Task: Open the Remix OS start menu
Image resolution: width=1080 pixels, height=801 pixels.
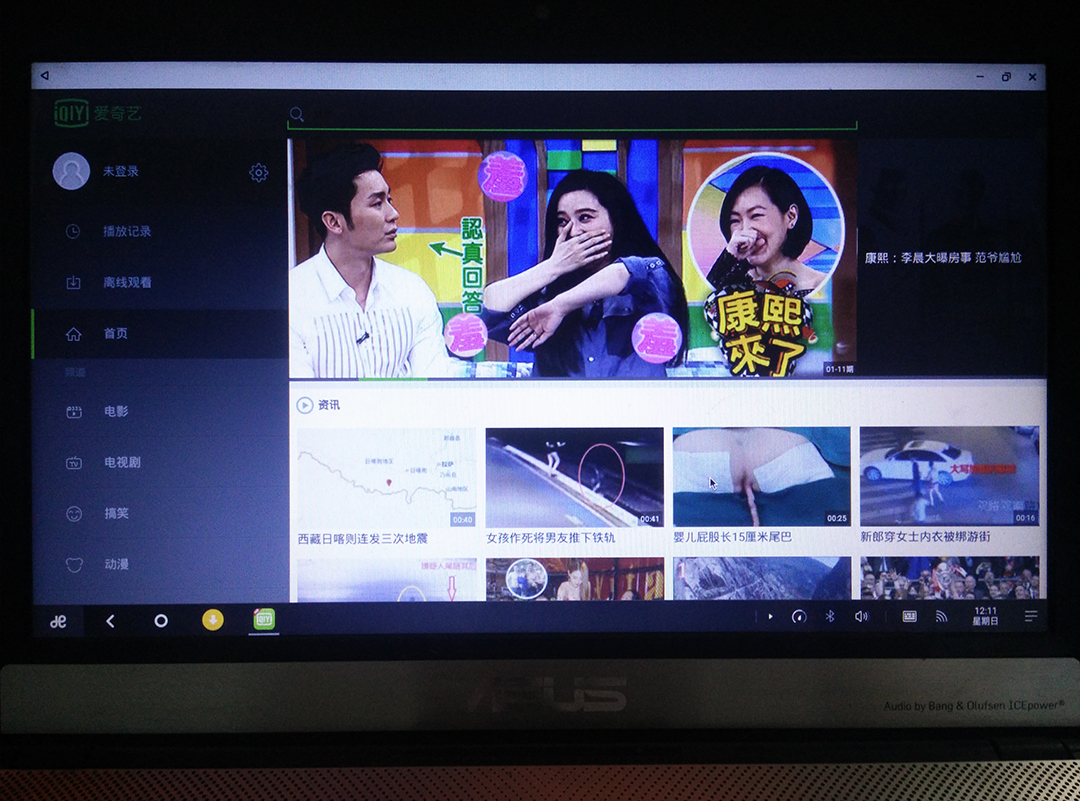Action: [59, 621]
